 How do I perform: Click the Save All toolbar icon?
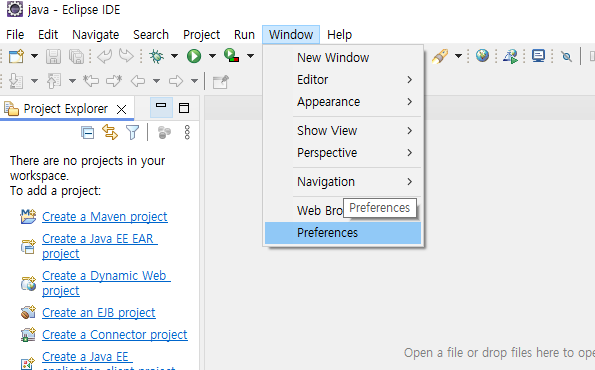point(76,56)
